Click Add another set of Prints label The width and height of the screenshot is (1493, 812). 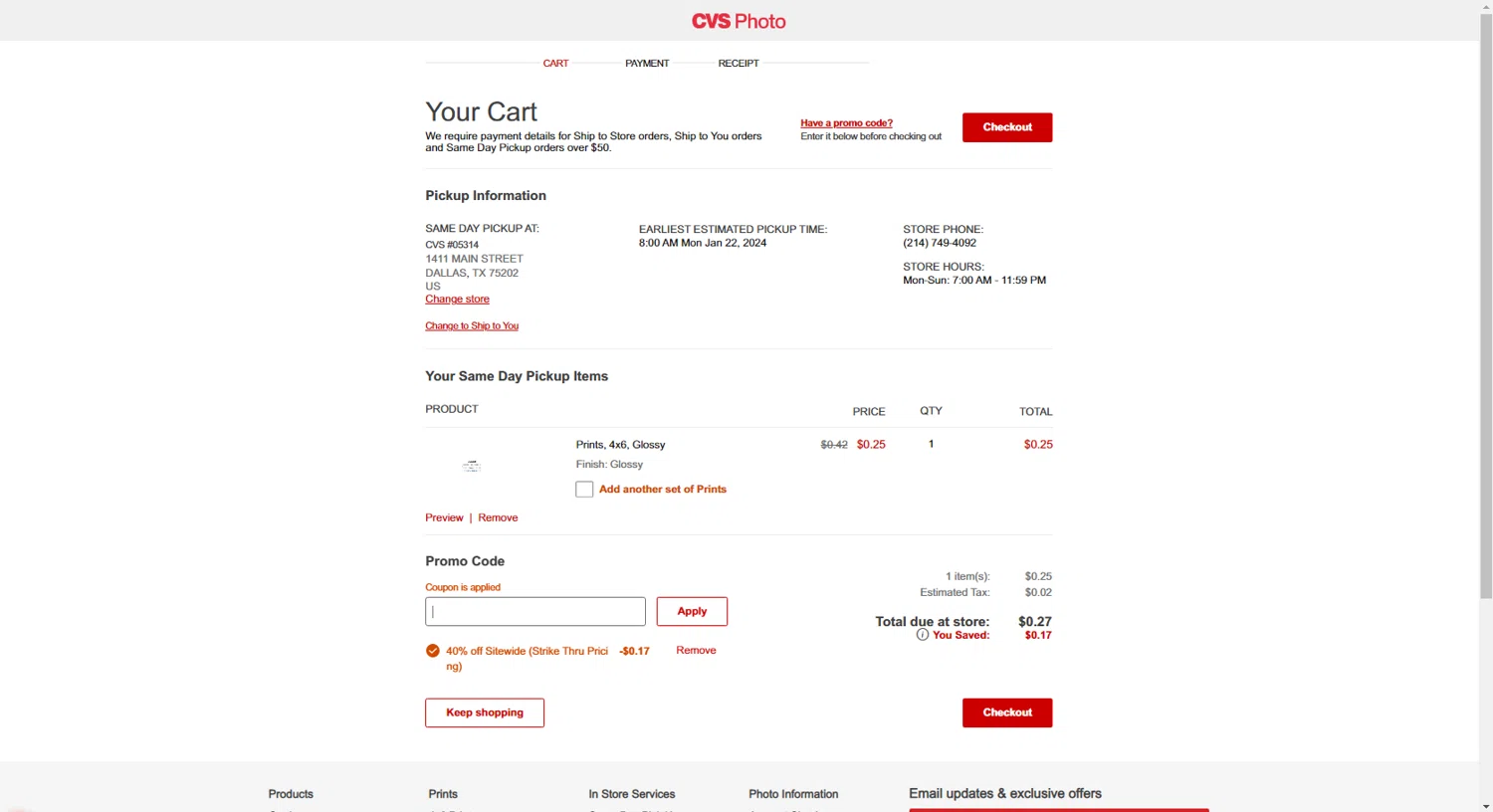[x=663, y=490]
